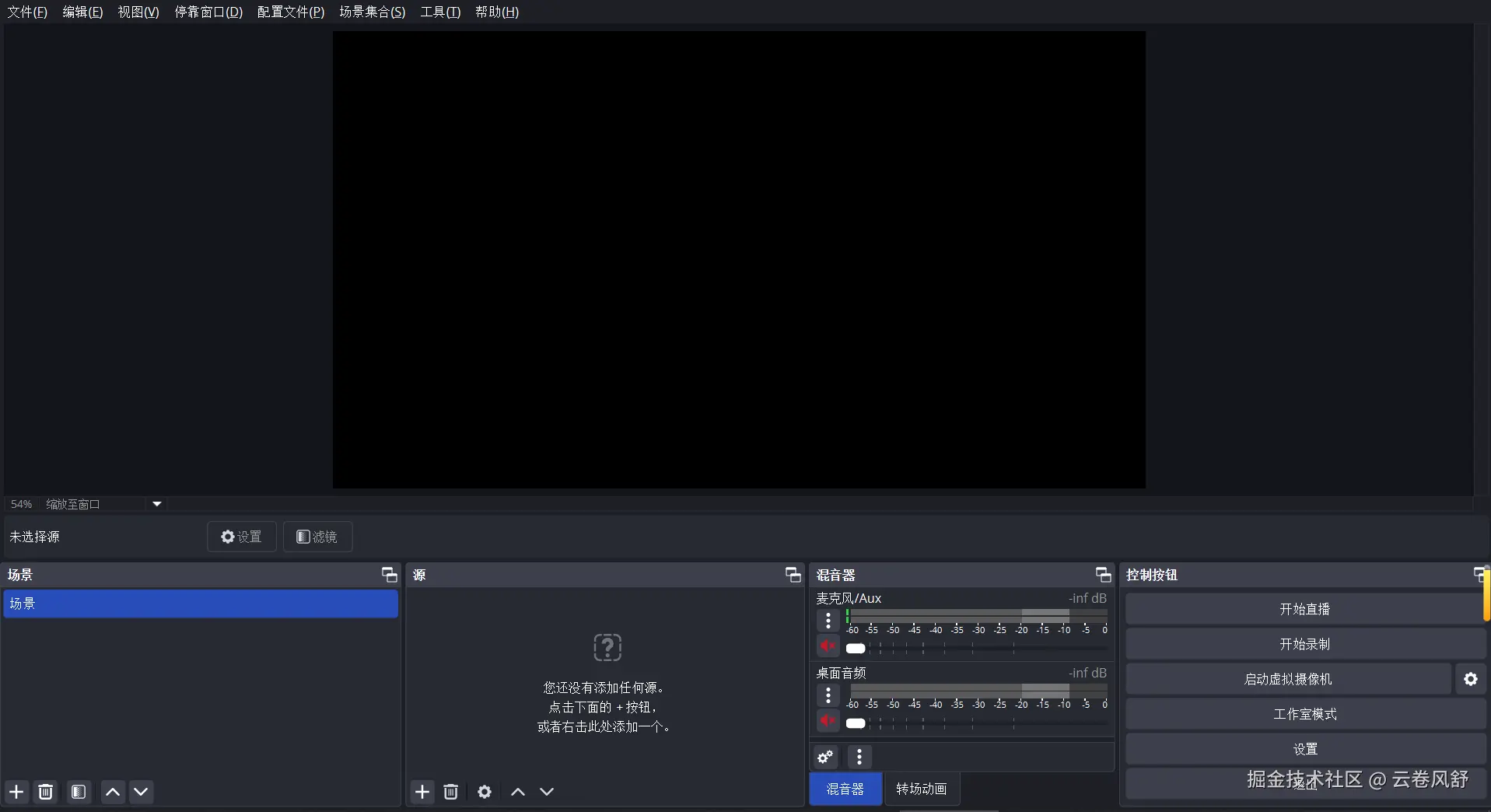Remove source with trash icon
1491x812 pixels.
pyautogui.click(x=451, y=792)
